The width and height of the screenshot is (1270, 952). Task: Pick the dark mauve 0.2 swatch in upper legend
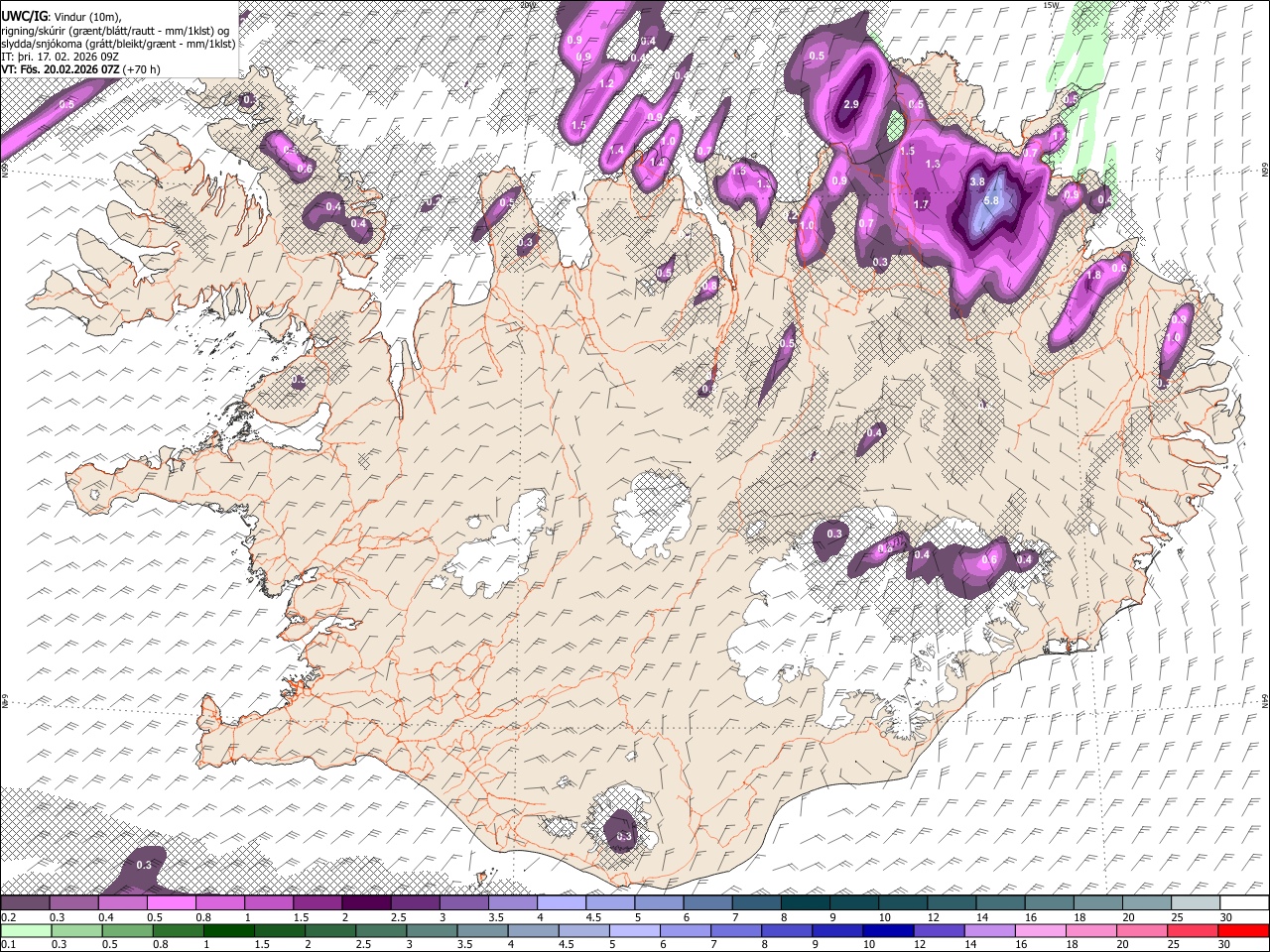point(25,902)
